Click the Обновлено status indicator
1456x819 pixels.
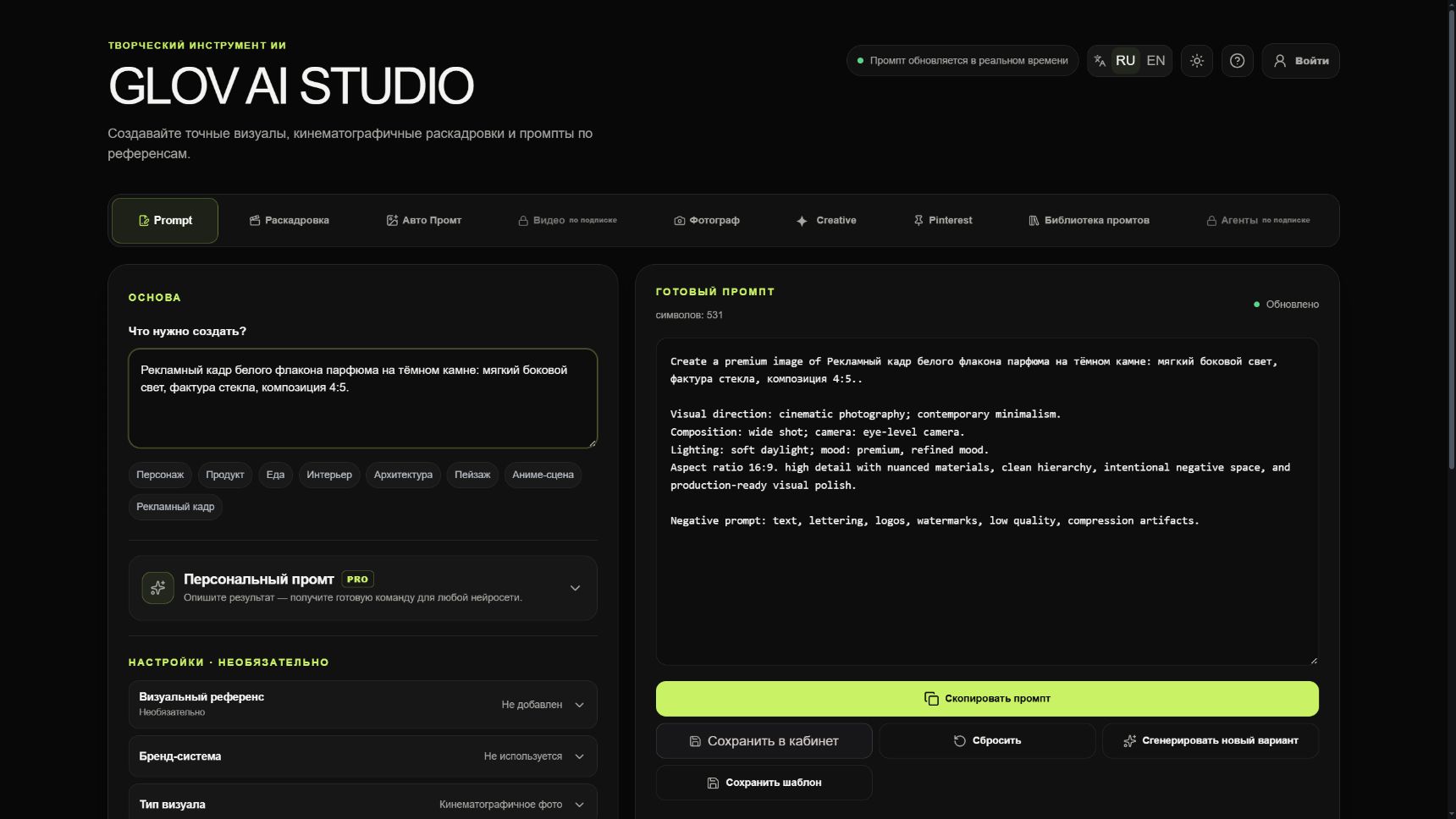click(1286, 305)
